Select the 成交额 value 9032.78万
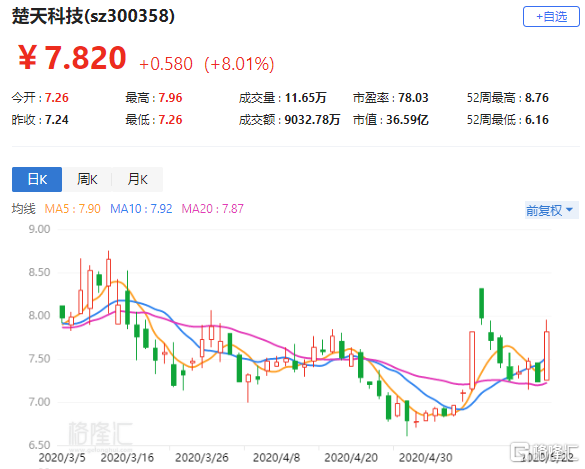Viewport: 585px width, 469px height. click(x=312, y=120)
